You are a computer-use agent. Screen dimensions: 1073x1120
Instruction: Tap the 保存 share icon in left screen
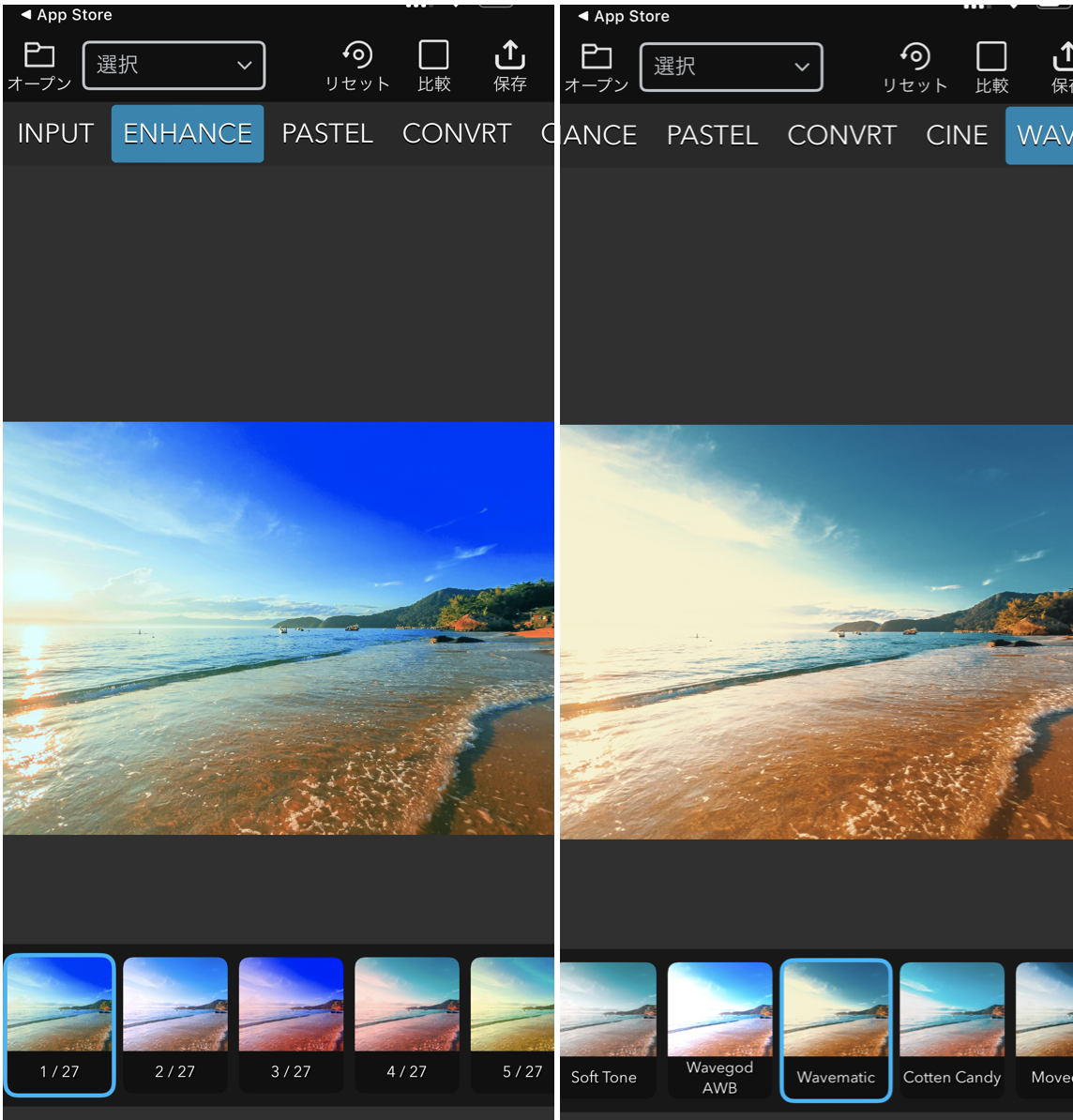pos(509,56)
